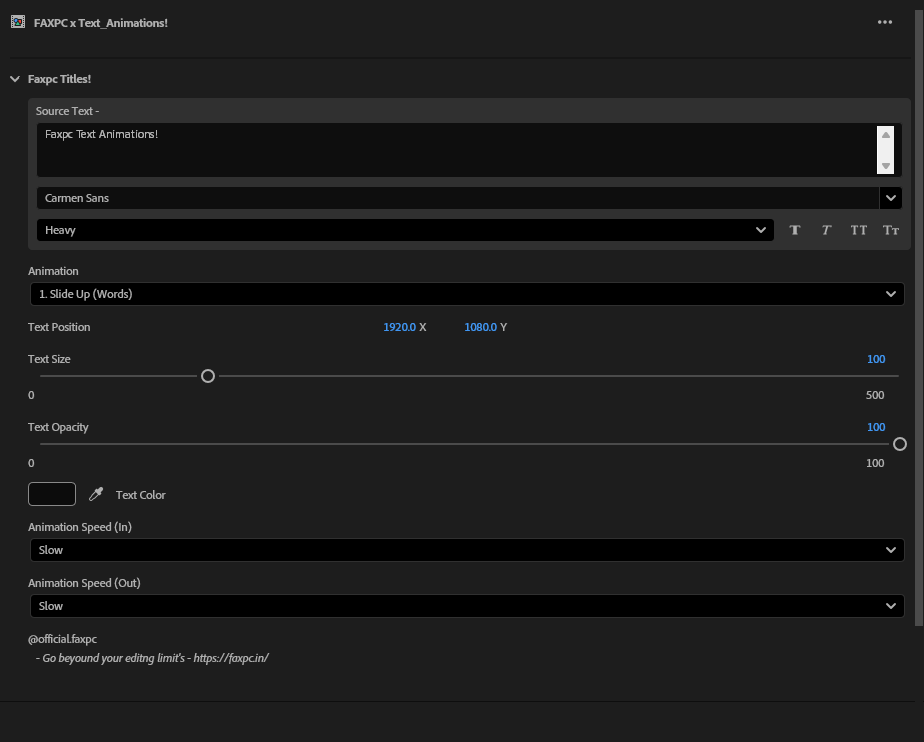The image size is (924, 742).
Task: Pick text color with eyedropper
Action: 97,494
